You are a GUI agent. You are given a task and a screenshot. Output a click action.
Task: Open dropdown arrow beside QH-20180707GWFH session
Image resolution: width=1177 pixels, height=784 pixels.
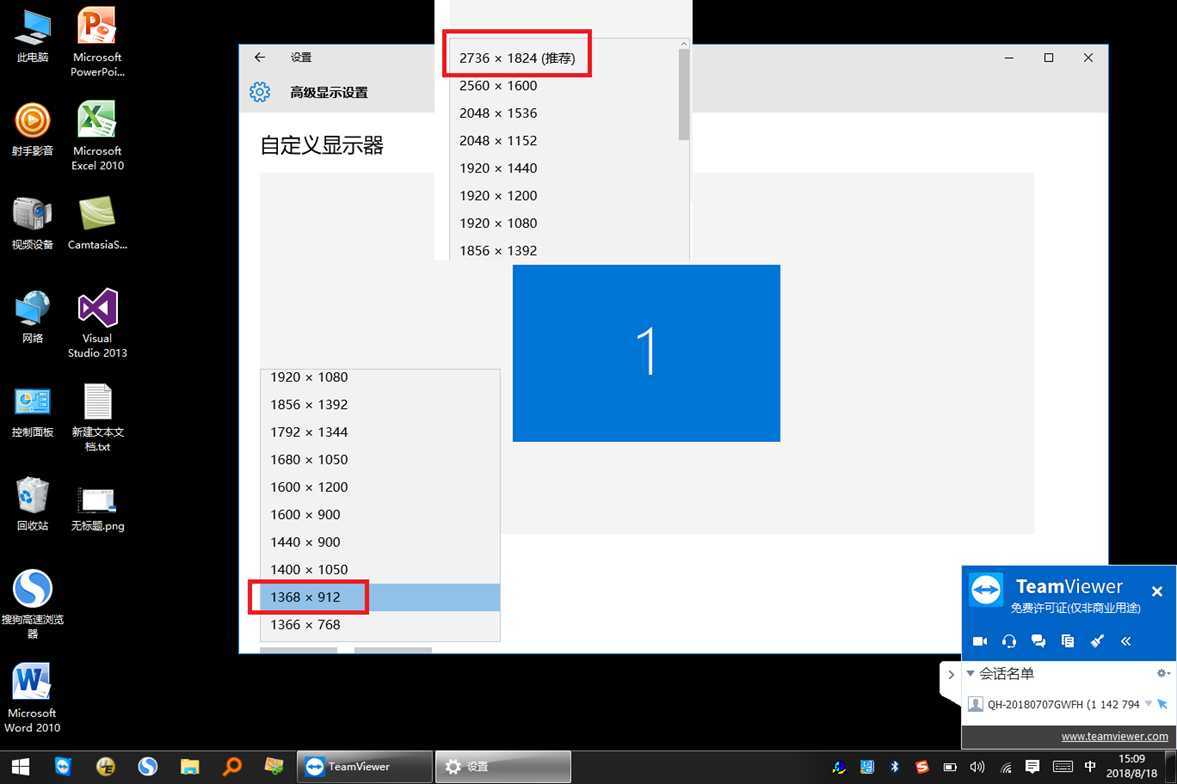(x=1148, y=704)
